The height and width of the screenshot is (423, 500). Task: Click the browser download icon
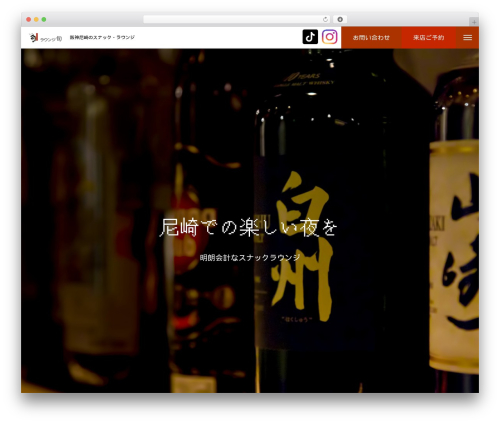pyautogui.click(x=340, y=19)
